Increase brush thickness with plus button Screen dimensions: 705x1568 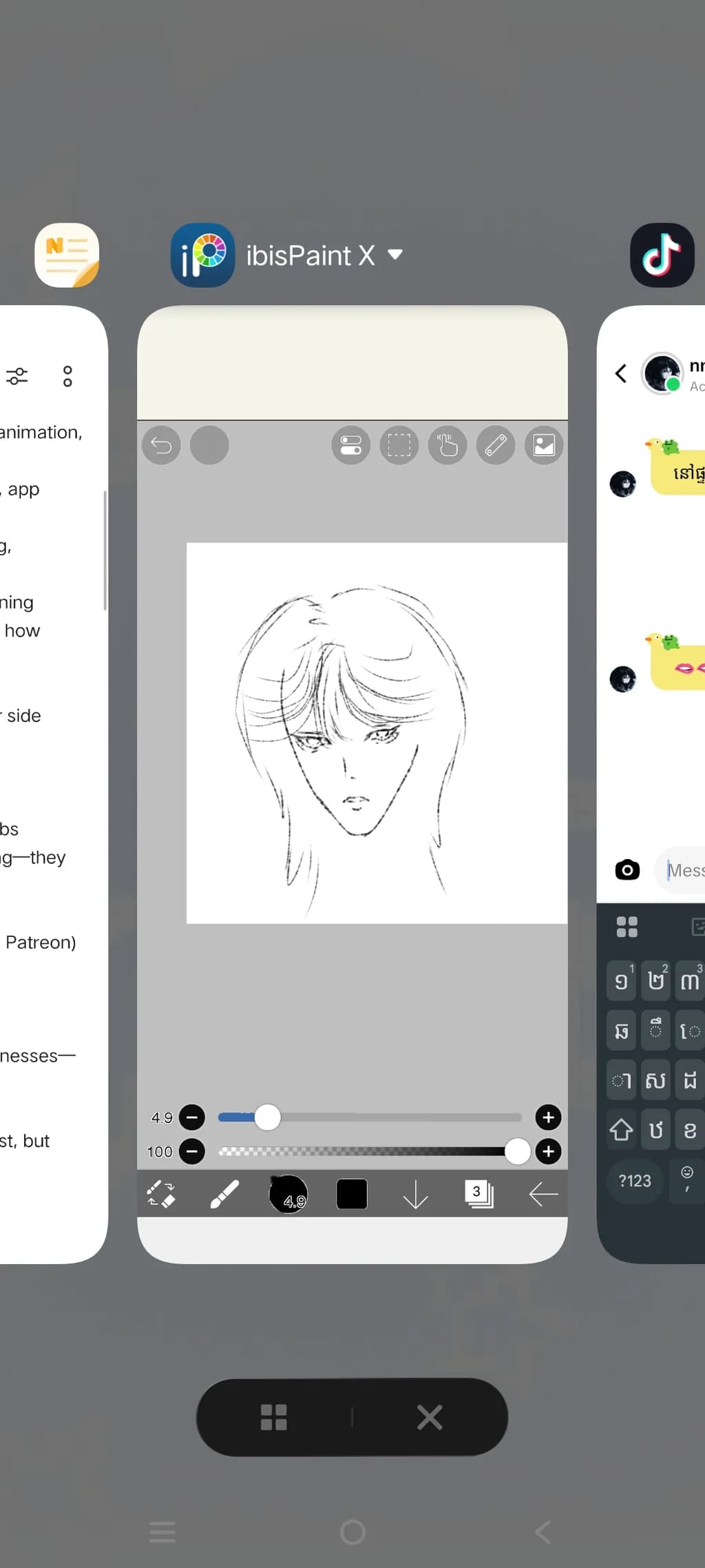click(x=548, y=1117)
